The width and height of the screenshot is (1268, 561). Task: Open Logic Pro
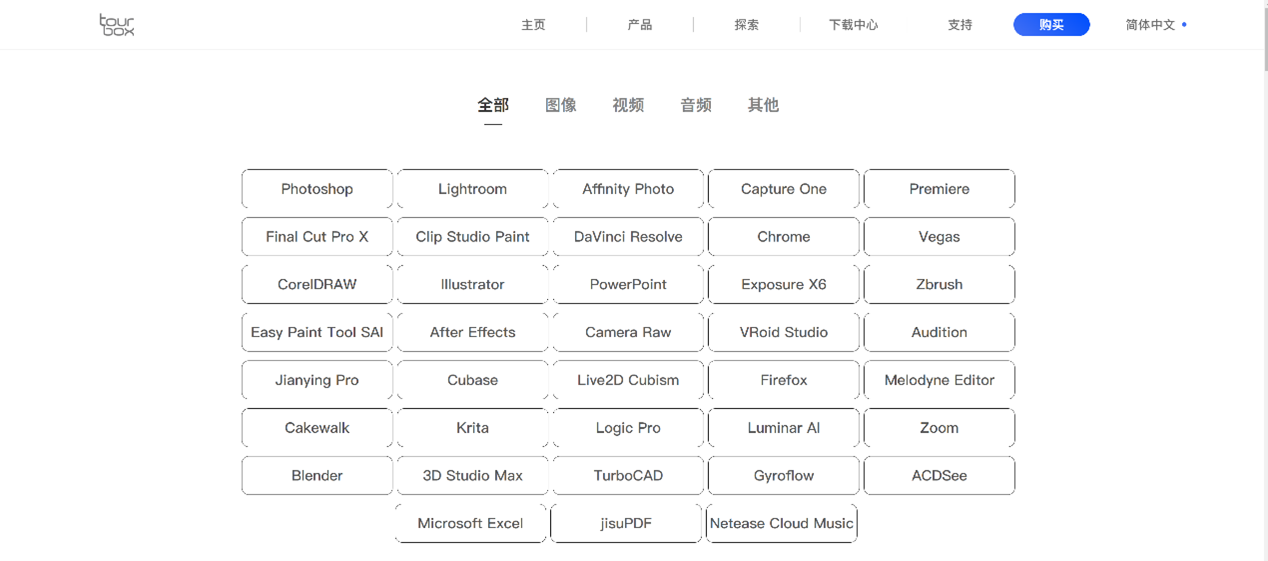628,428
